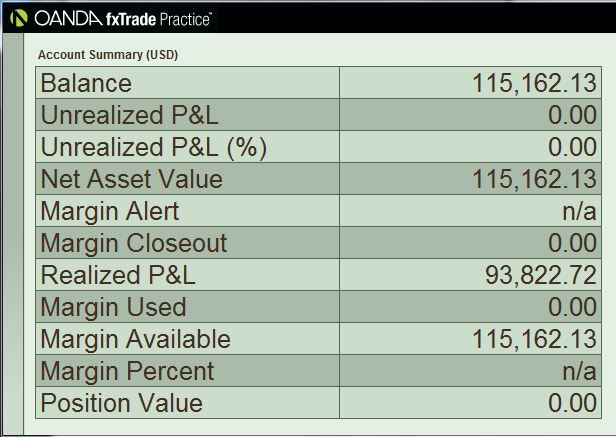
Task: Click the Margin Alert row label
Action: click(110, 211)
